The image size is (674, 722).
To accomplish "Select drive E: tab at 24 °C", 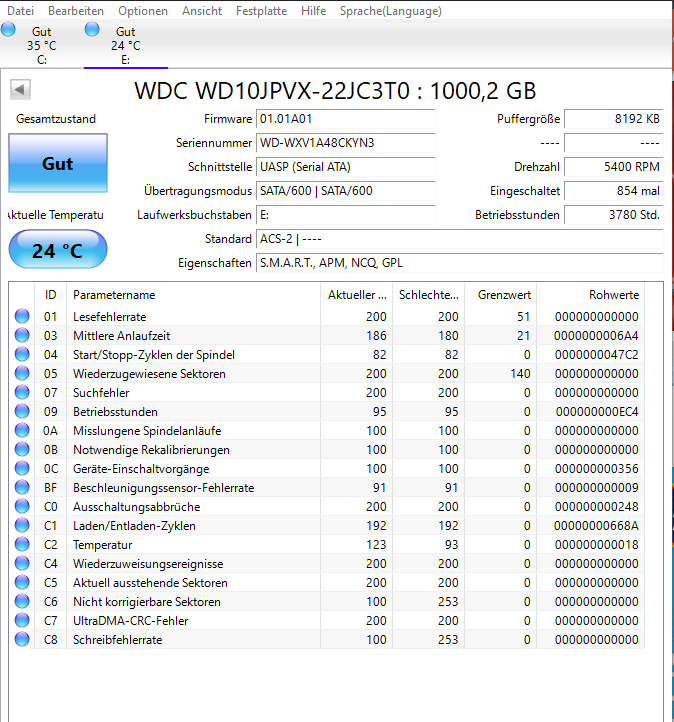I will point(126,45).
